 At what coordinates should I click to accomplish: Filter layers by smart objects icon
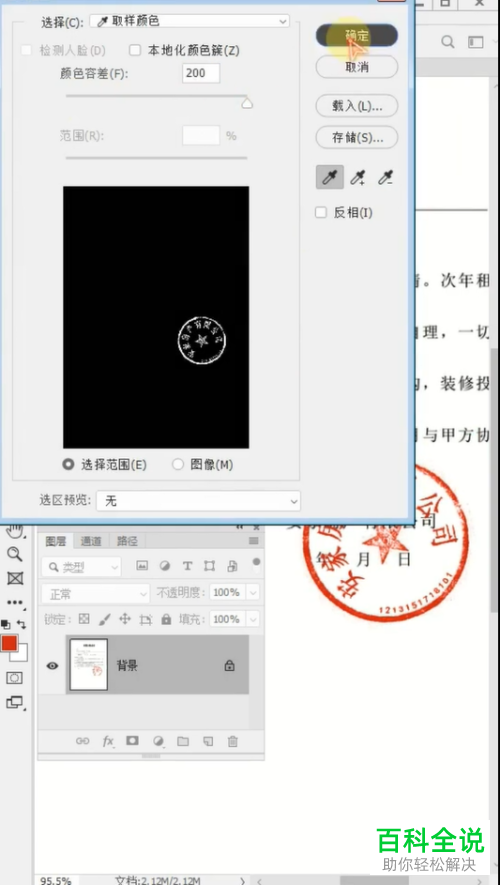(232, 566)
